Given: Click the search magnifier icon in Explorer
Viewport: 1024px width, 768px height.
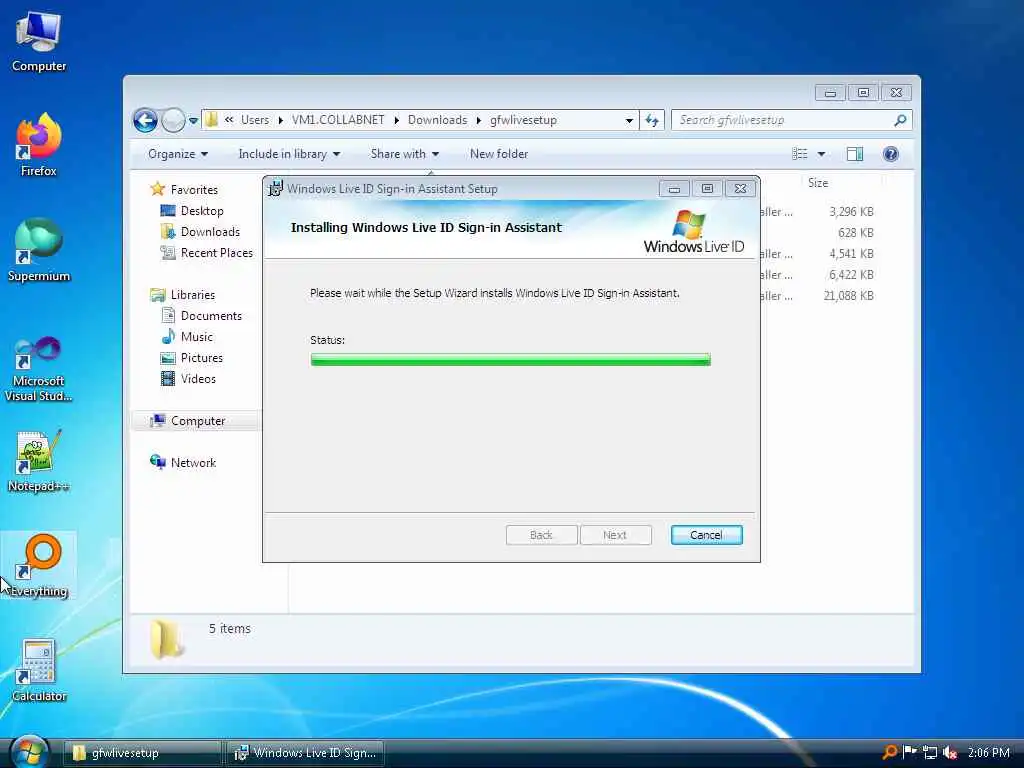Looking at the screenshot, I should click(x=901, y=120).
